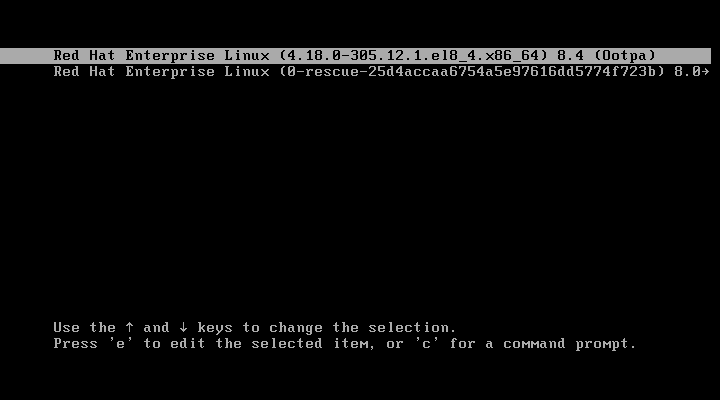Click the down arrow symbol in help text
720x400 pixels.
[183, 327]
